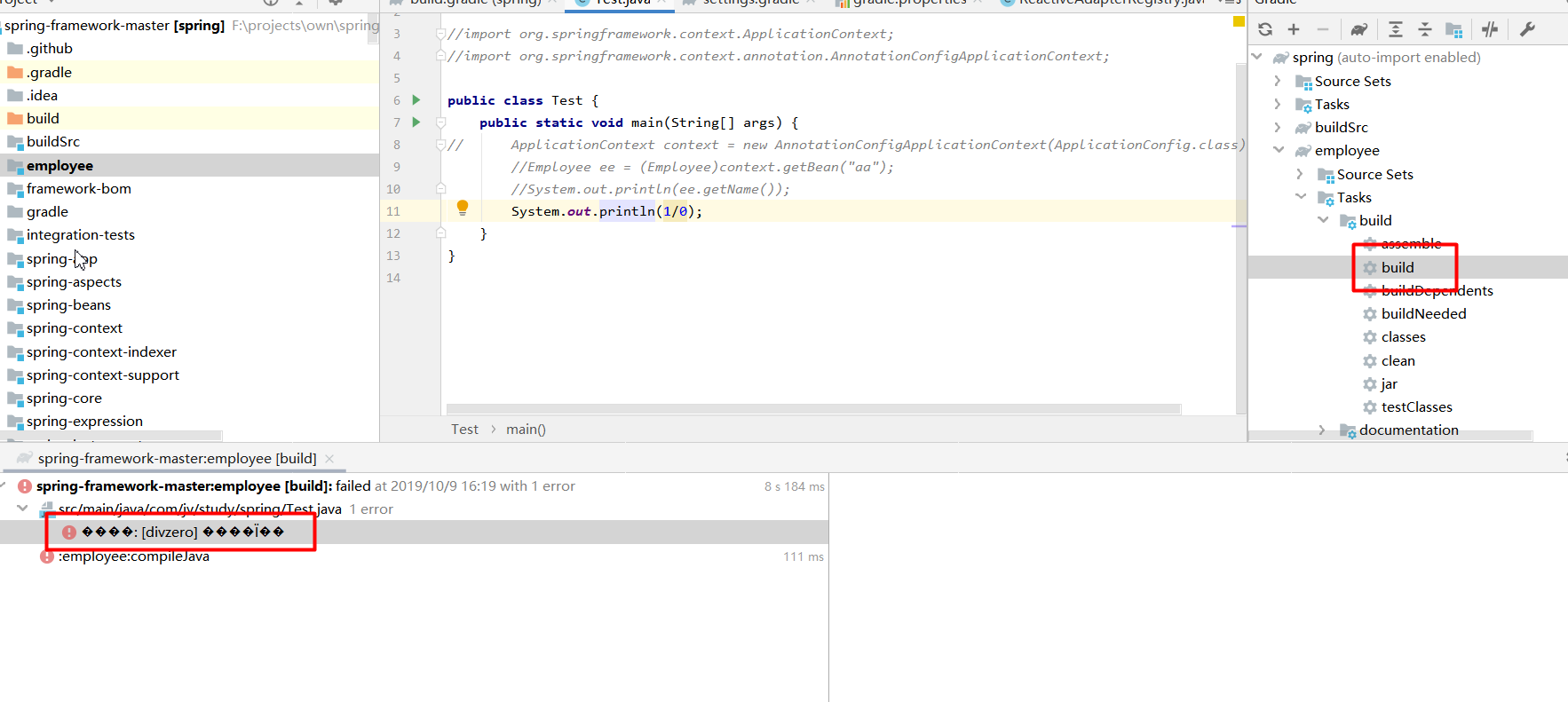The image size is (1568, 702).
Task: Expand the documentation task group
Action: pos(1322,430)
